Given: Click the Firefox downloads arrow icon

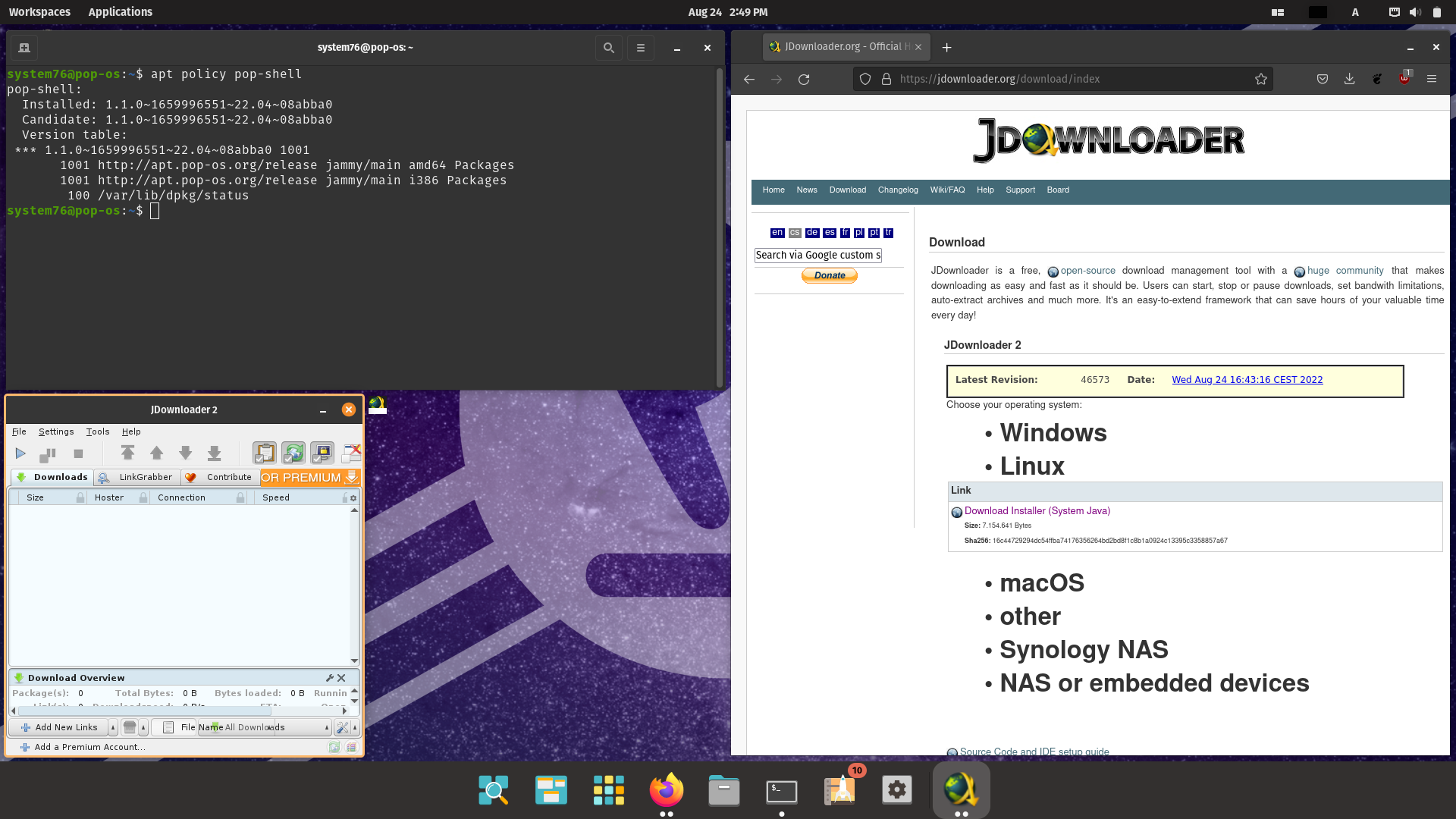Looking at the screenshot, I should pyautogui.click(x=1349, y=79).
